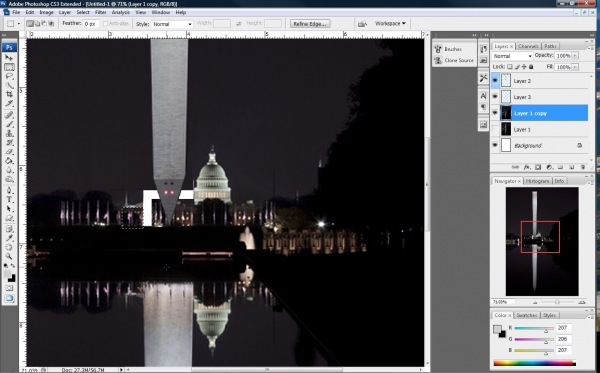Toggle lock transparent pixels
The height and width of the screenshot is (373, 600).
click(510, 67)
